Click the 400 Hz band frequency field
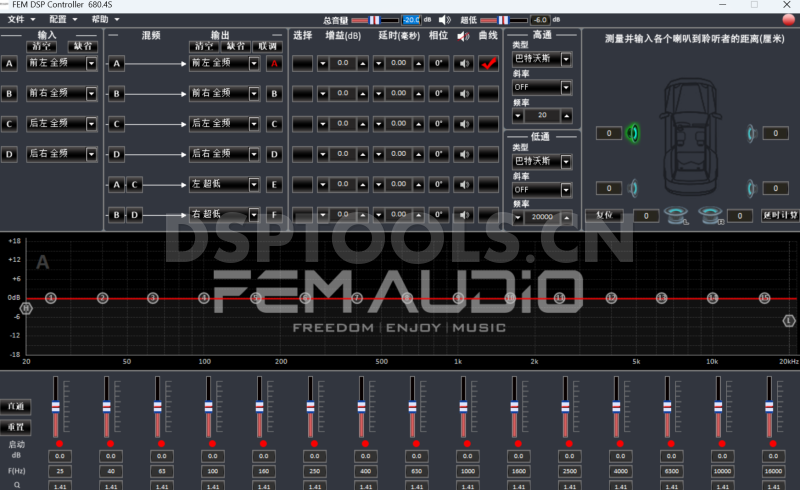800x490 pixels. tap(365, 471)
